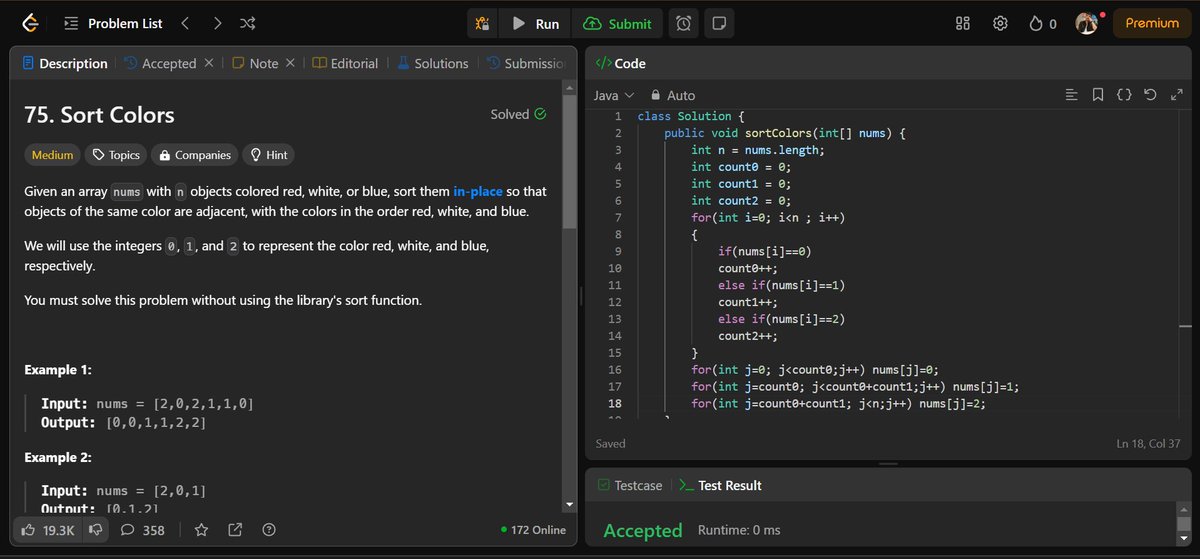
Task: Open the Editorial tab
Action: (x=345, y=63)
